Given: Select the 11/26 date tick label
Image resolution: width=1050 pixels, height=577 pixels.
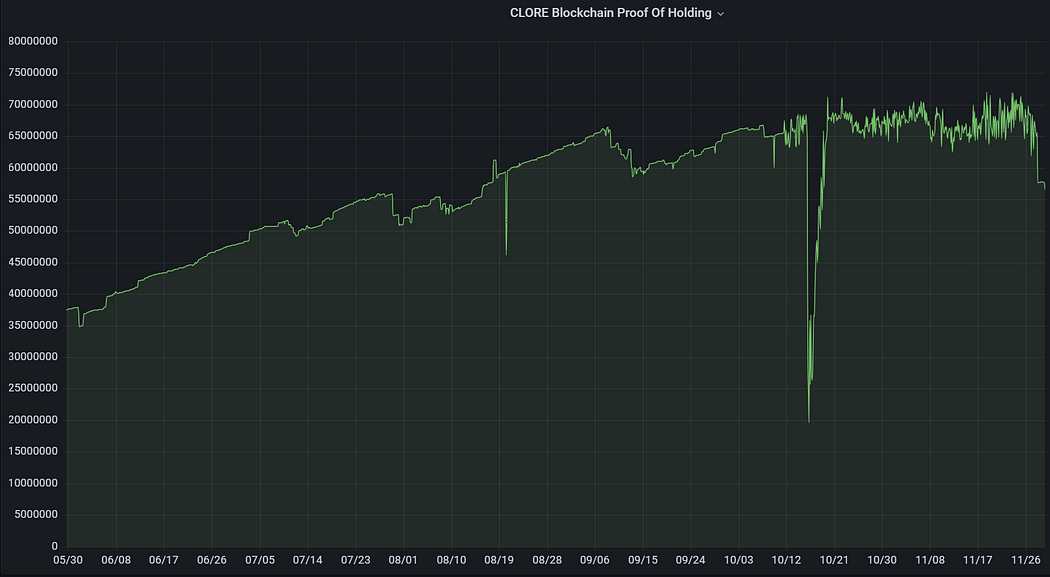Looking at the screenshot, I should point(1026,560).
